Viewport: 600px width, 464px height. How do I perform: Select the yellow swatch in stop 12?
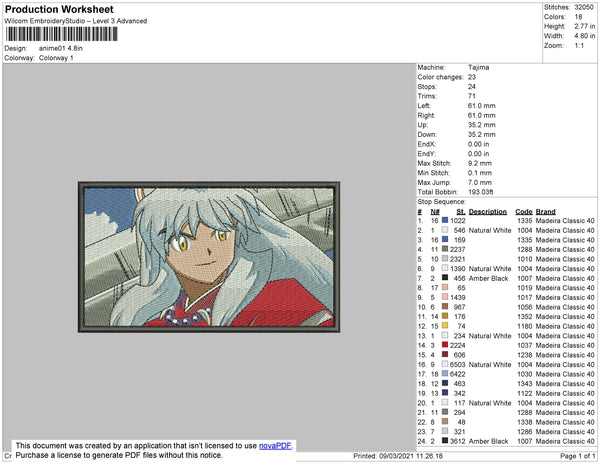[445, 326]
